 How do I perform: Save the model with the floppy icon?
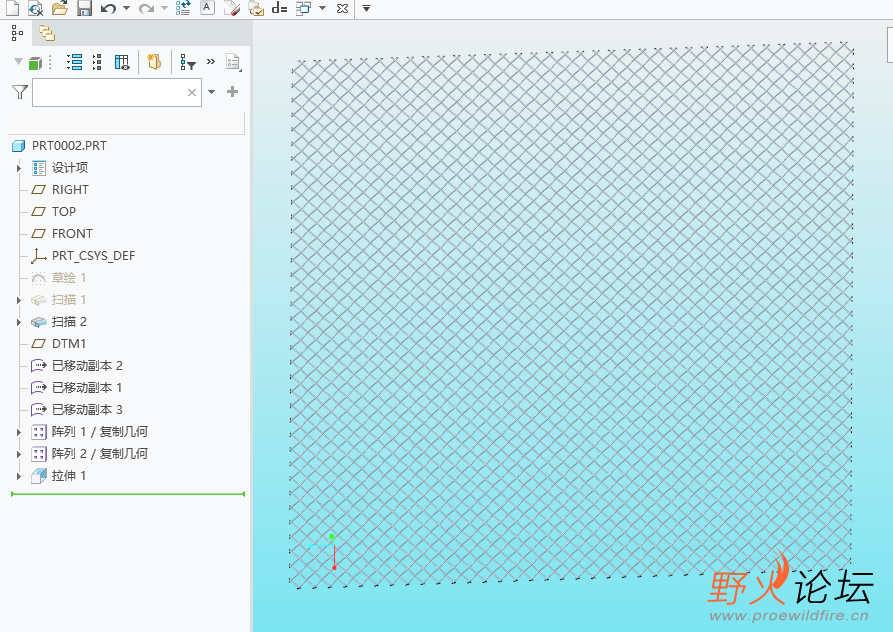pyautogui.click(x=84, y=7)
